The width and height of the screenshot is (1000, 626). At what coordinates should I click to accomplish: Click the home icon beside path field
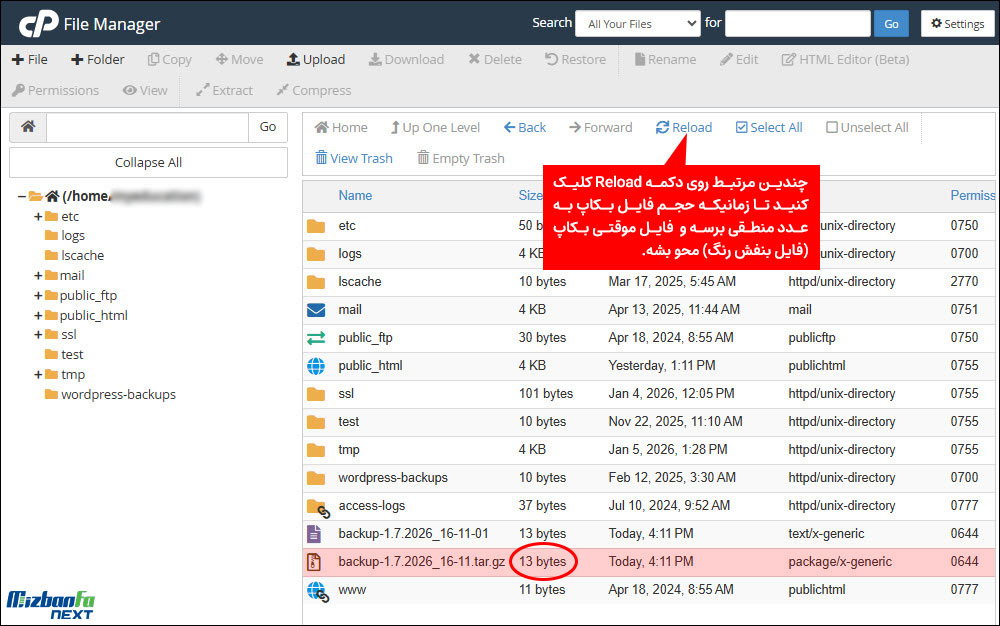tap(28, 127)
